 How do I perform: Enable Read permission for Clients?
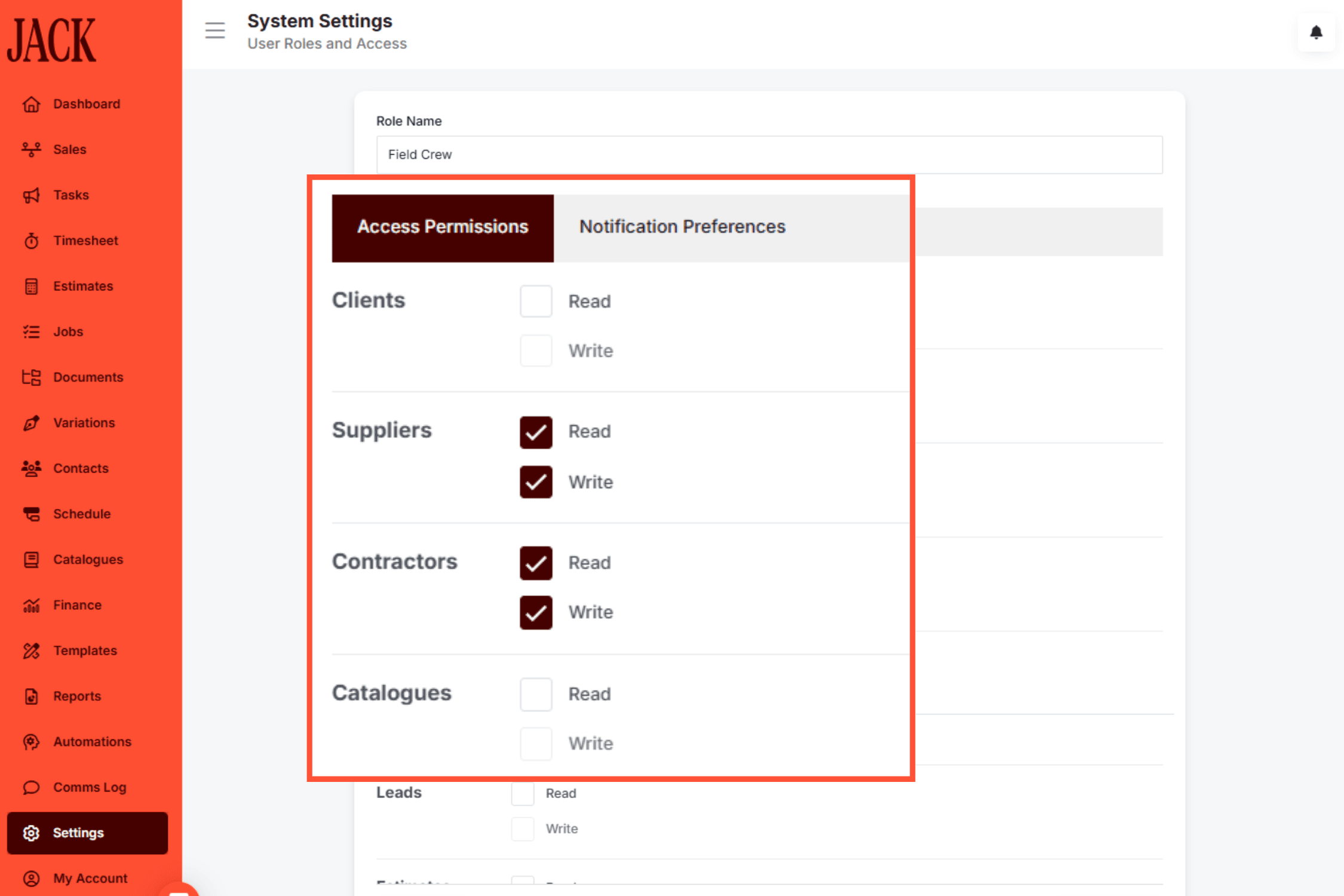click(535, 301)
